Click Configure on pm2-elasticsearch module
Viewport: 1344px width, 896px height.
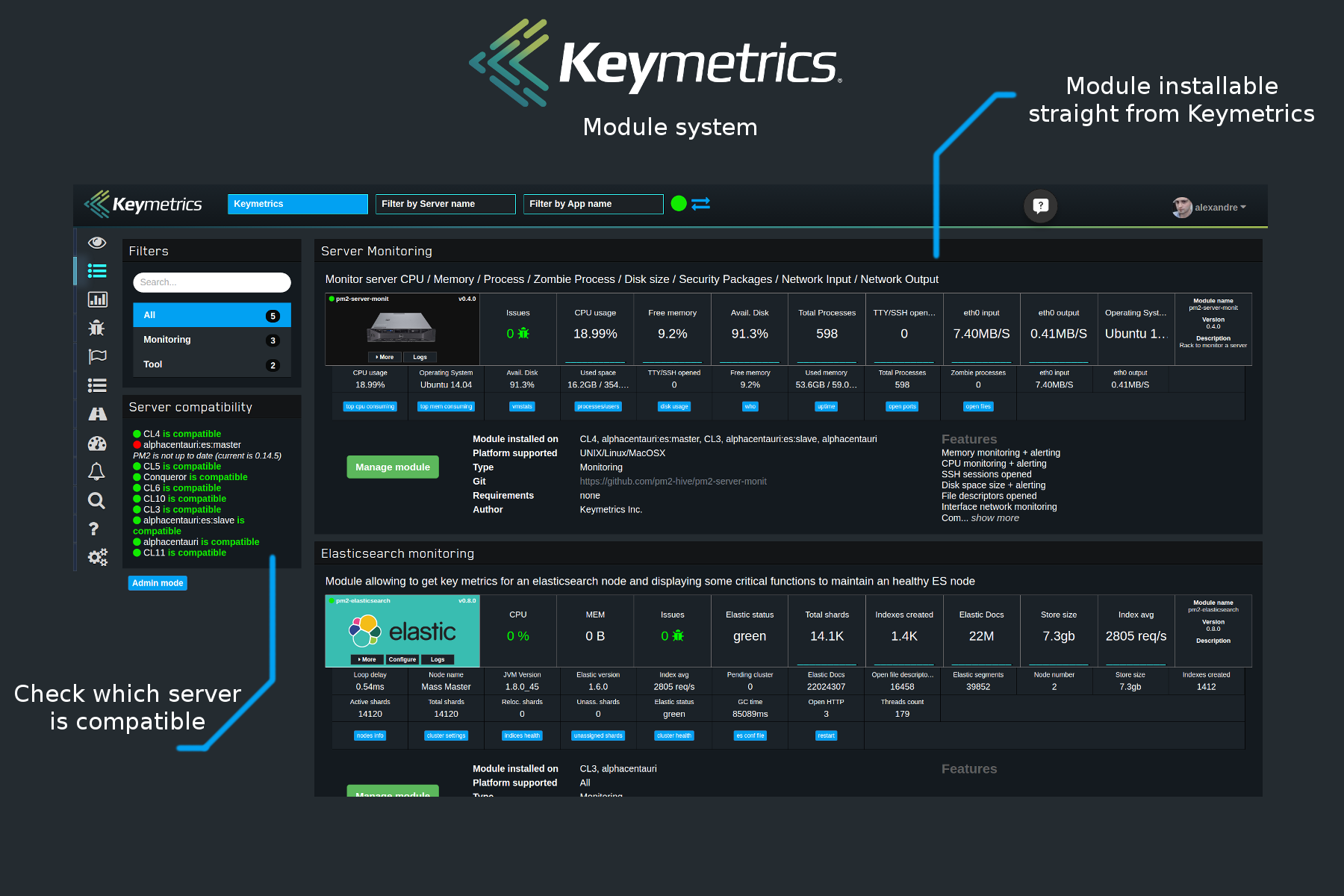tap(402, 659)
